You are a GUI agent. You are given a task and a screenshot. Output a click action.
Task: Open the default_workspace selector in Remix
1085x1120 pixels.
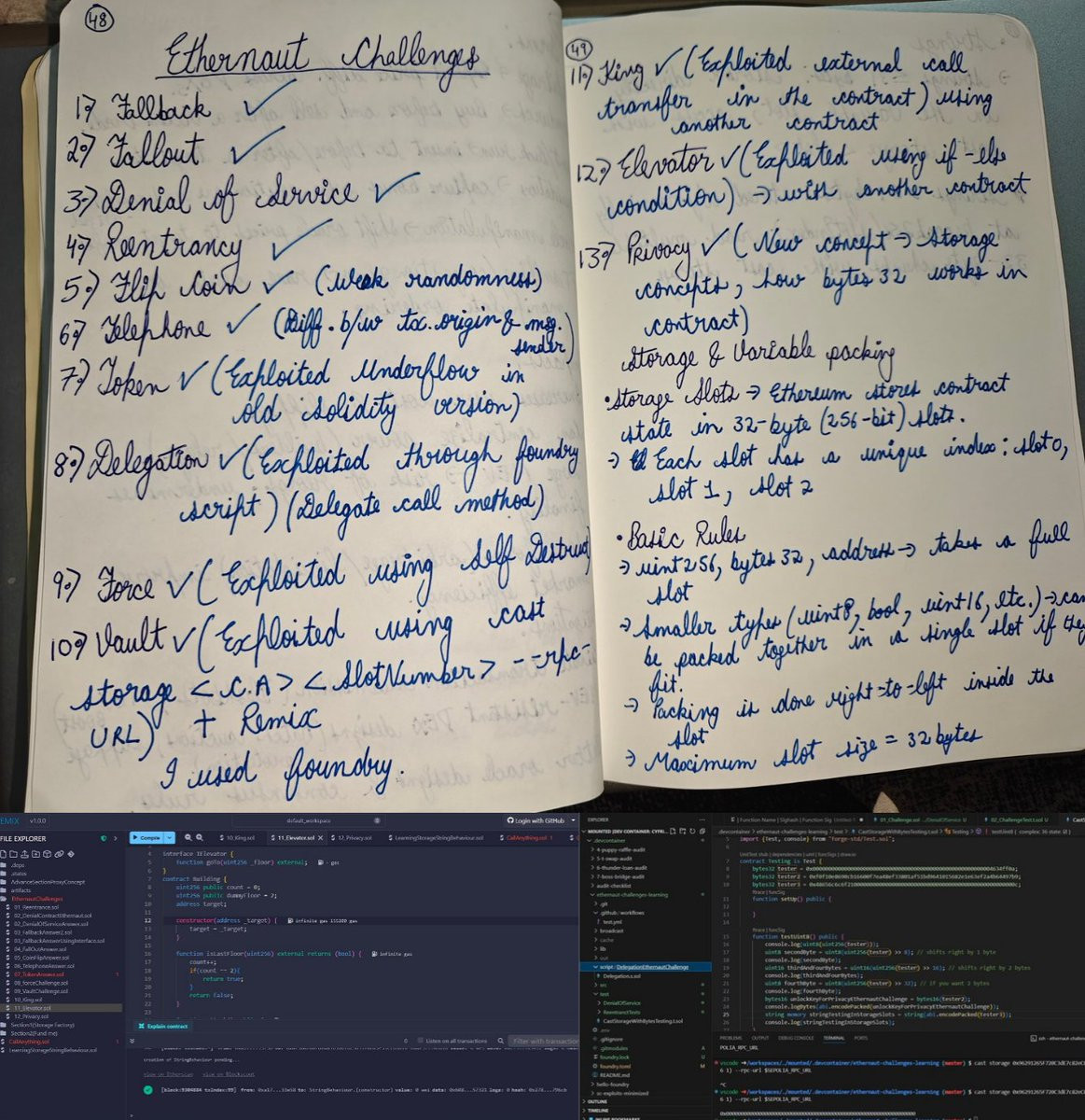pos(308,820)
